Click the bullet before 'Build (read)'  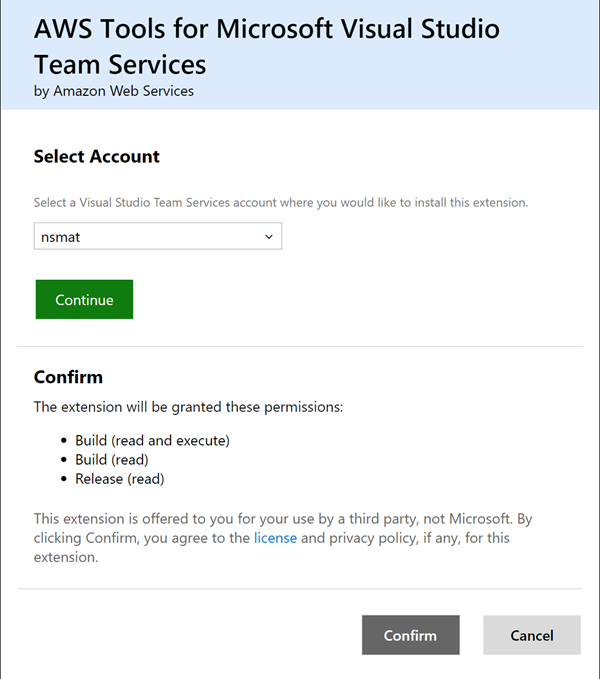(64, 460)
